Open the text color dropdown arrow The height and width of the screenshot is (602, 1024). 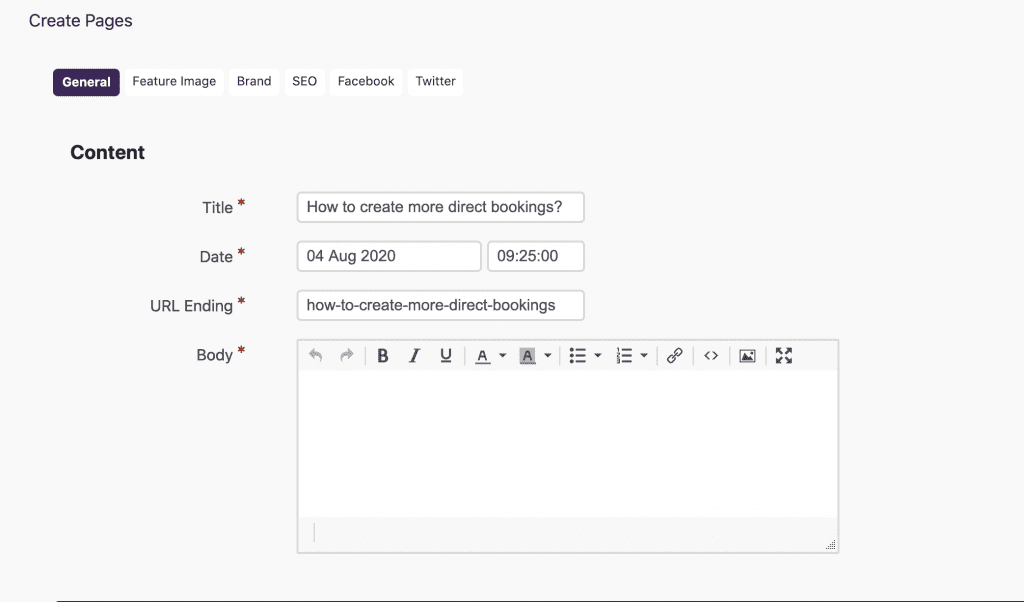tap(502, 356)
